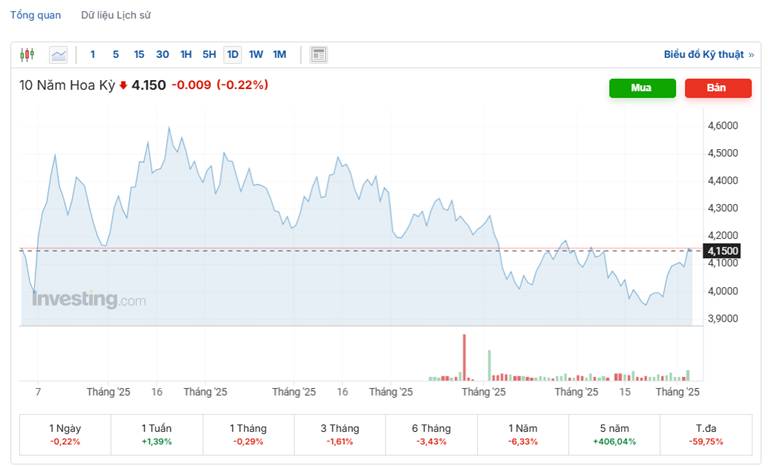Choose the 1W weekly interval

256,54
